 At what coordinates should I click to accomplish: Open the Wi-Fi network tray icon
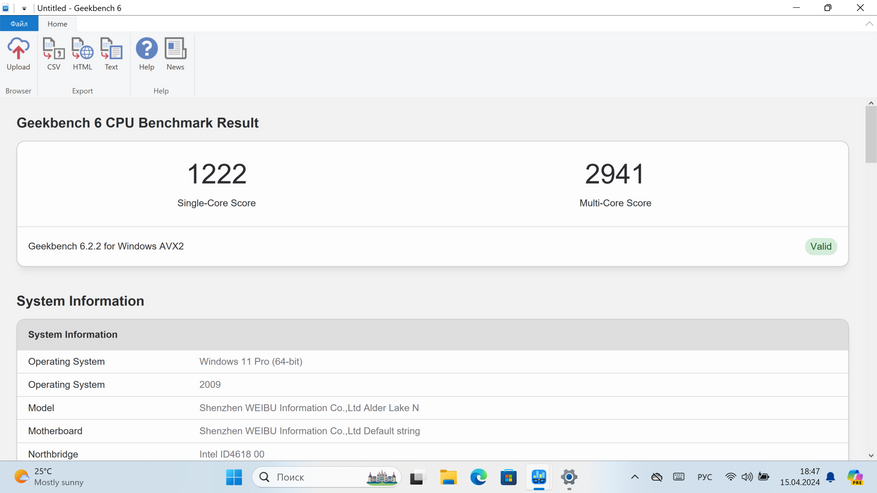730,477
